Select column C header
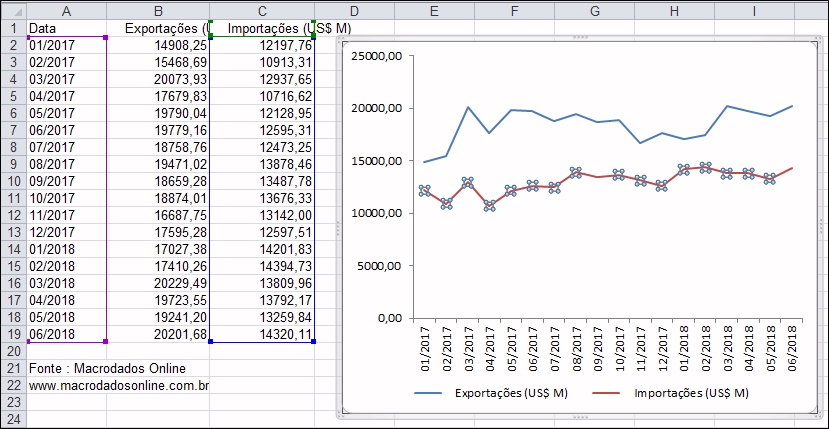829x429 pixels. pyautogui.click(x=262, y=9)
